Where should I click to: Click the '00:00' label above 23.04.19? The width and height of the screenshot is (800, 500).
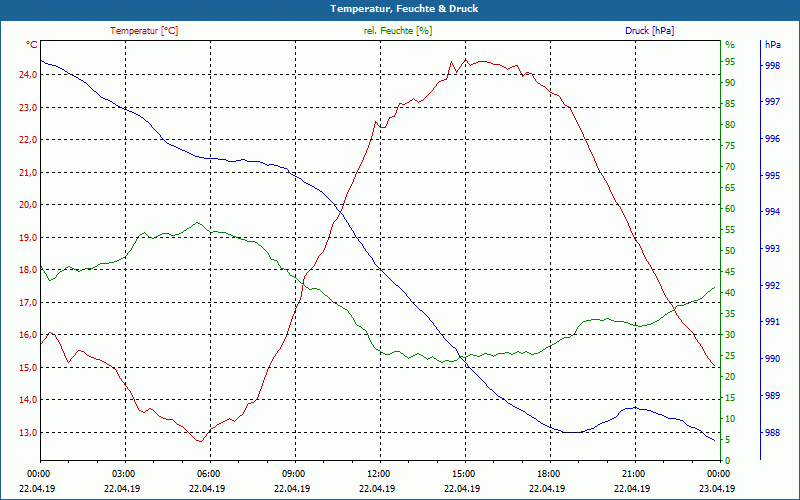[x=718, y=474]
